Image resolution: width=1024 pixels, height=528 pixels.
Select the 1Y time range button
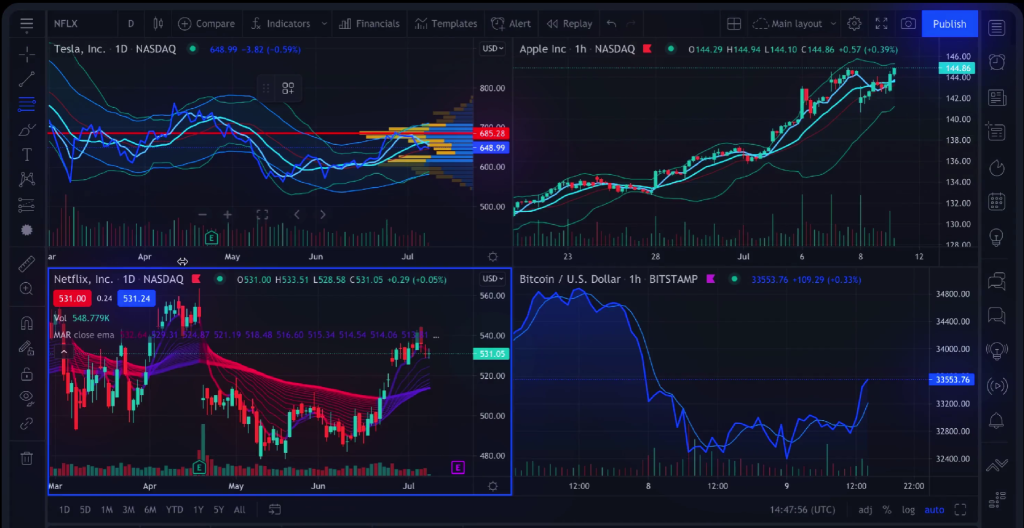pyautogui.click(x=198, y=510)
